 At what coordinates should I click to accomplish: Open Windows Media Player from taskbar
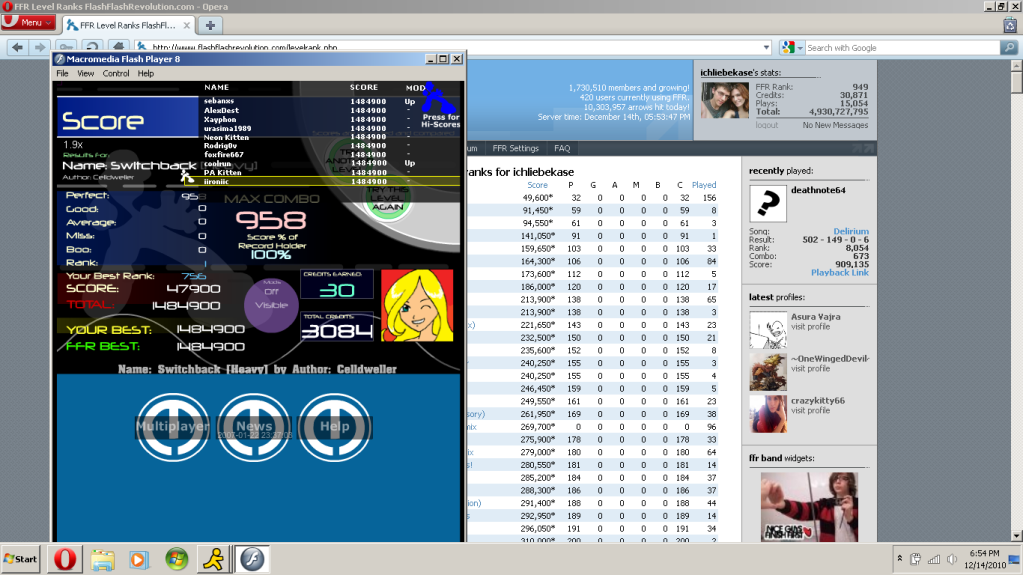click(139, 558)
